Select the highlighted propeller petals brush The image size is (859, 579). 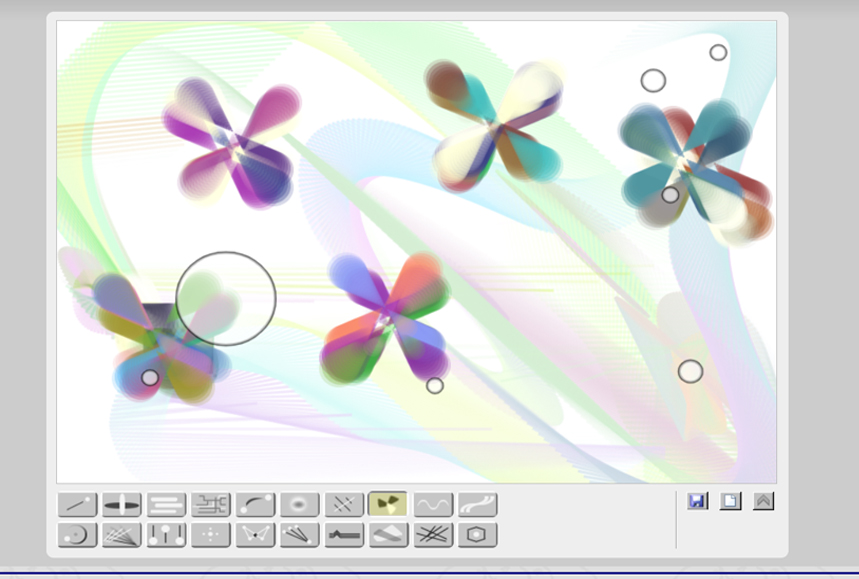388,505
